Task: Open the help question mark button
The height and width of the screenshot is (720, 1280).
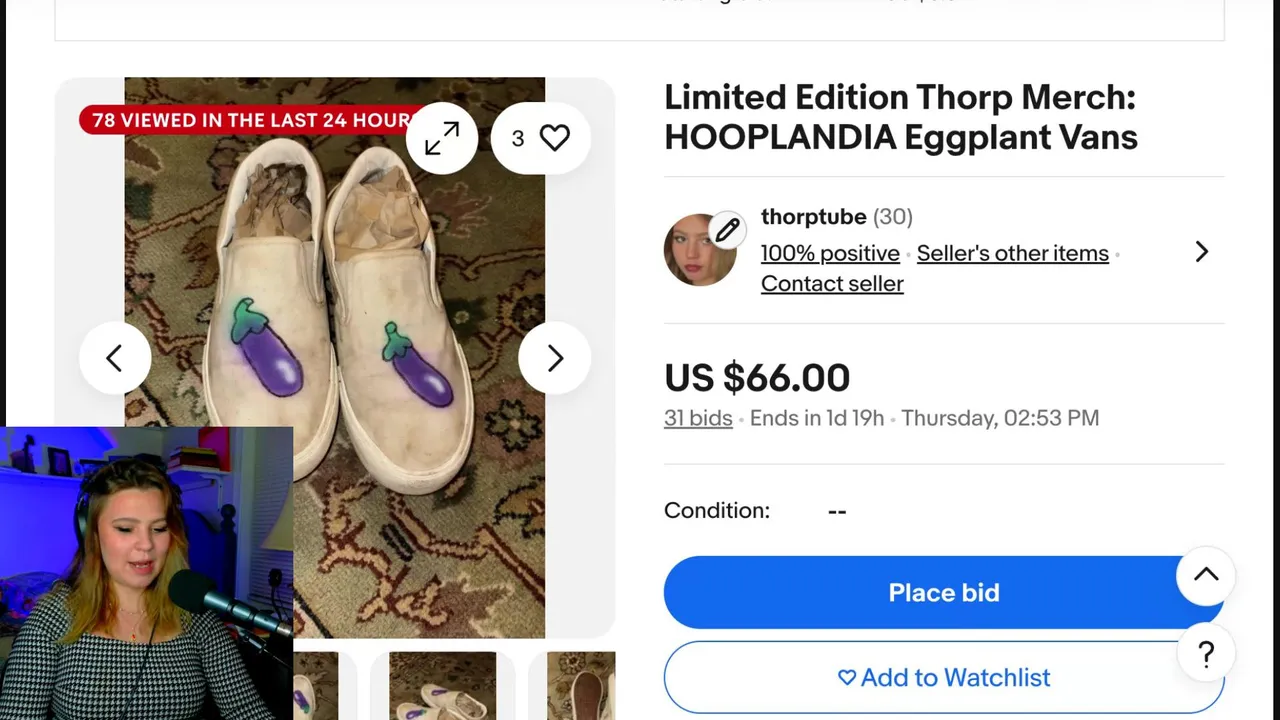Action: point(1206,655)
